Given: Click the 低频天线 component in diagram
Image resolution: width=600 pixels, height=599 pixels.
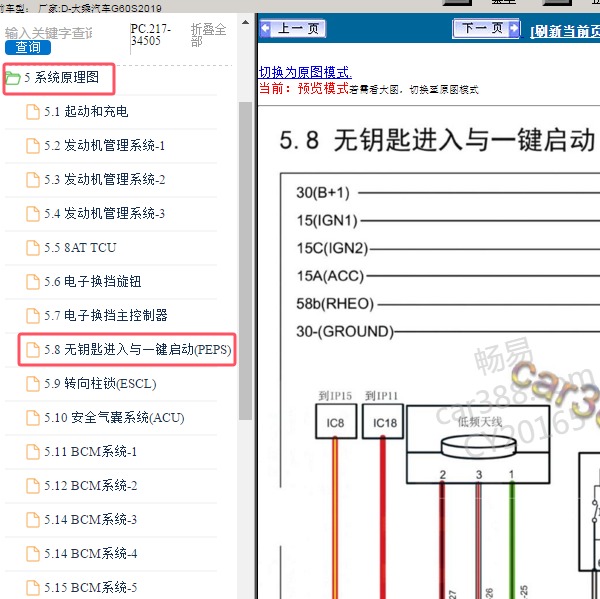Looking at the screenshot, I should point(478,444).
